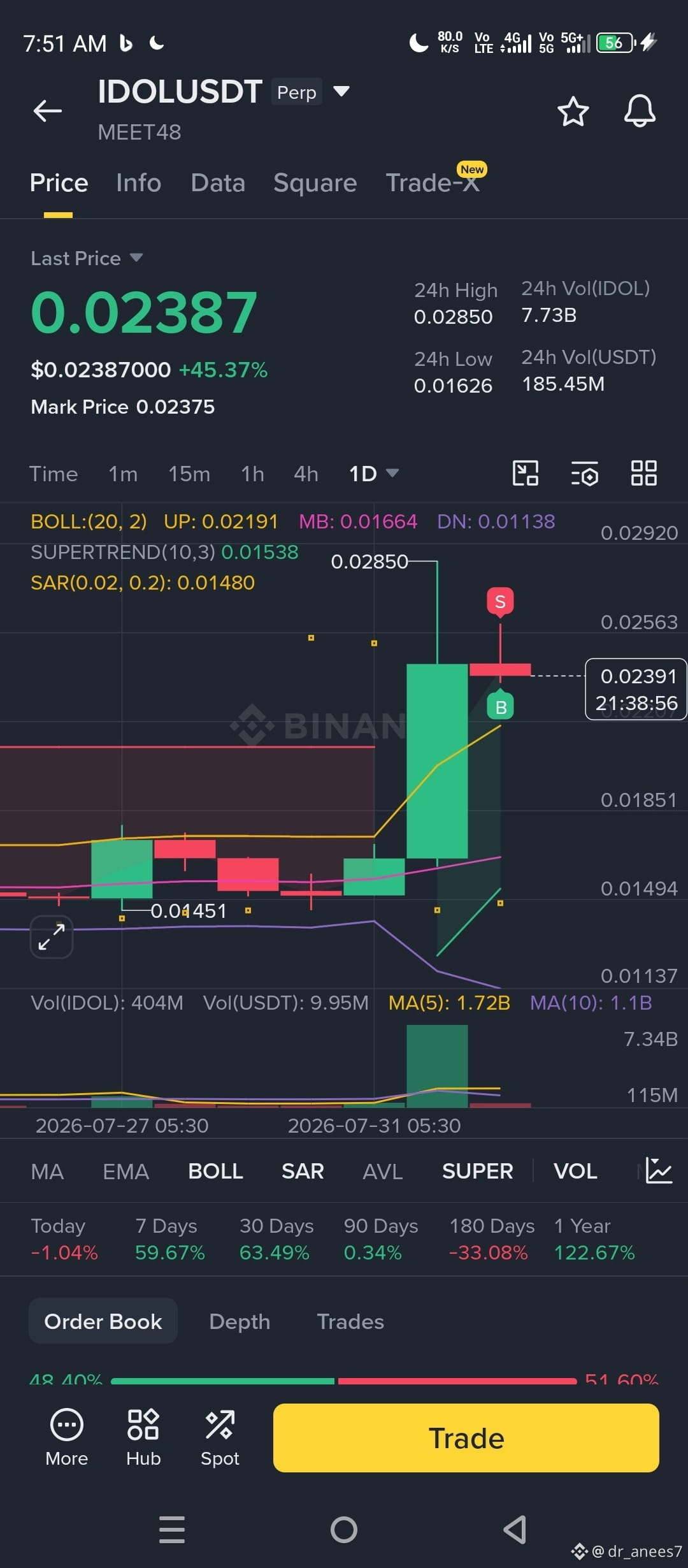Tap the 24h Low 0.01626 value

tap(453, 386)
